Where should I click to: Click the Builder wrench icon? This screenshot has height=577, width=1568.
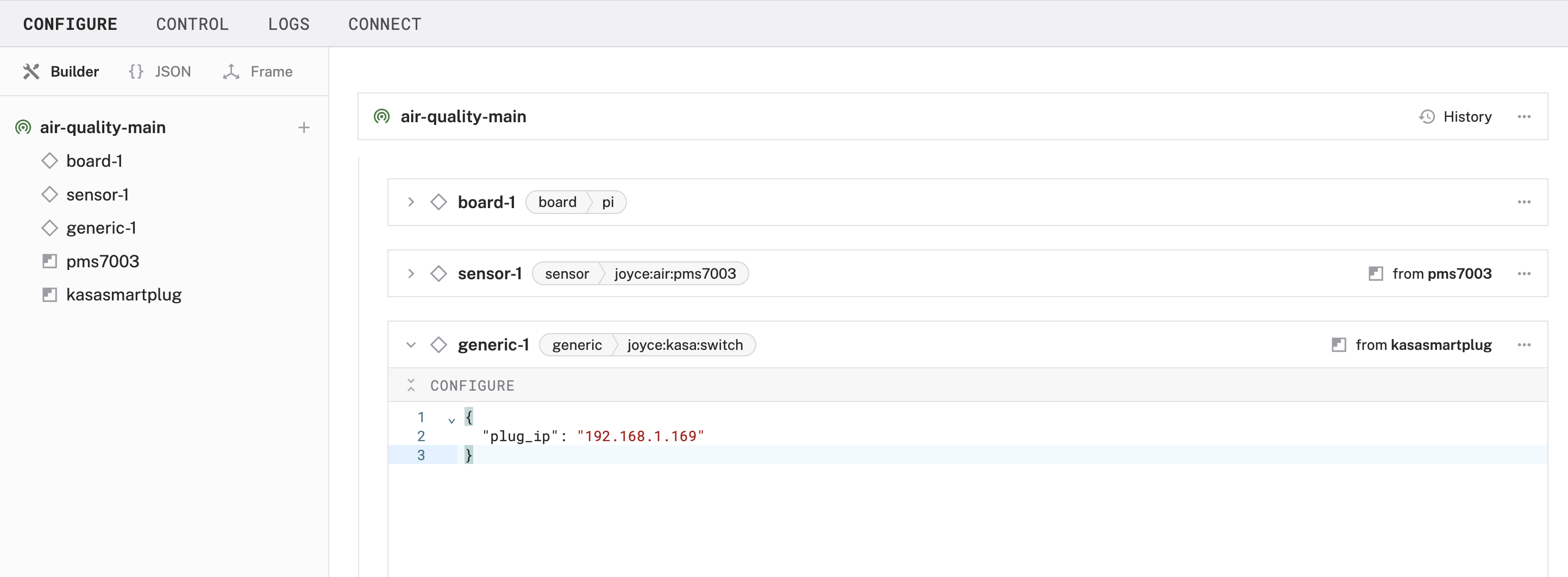[31, 72]
